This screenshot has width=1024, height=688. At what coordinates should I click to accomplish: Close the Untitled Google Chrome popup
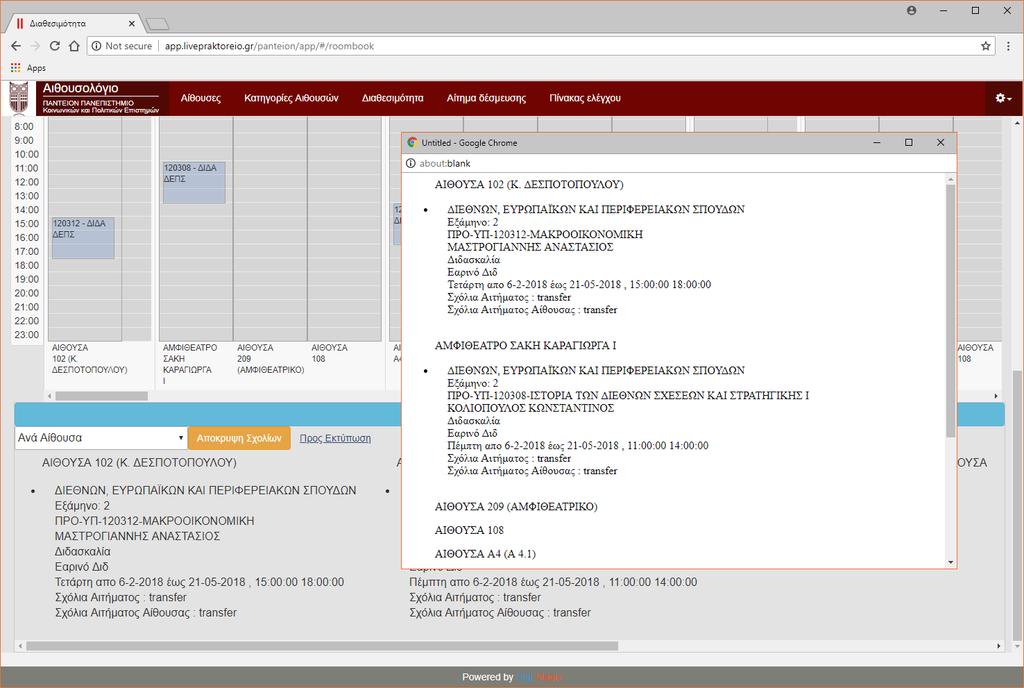pos(940,142)
